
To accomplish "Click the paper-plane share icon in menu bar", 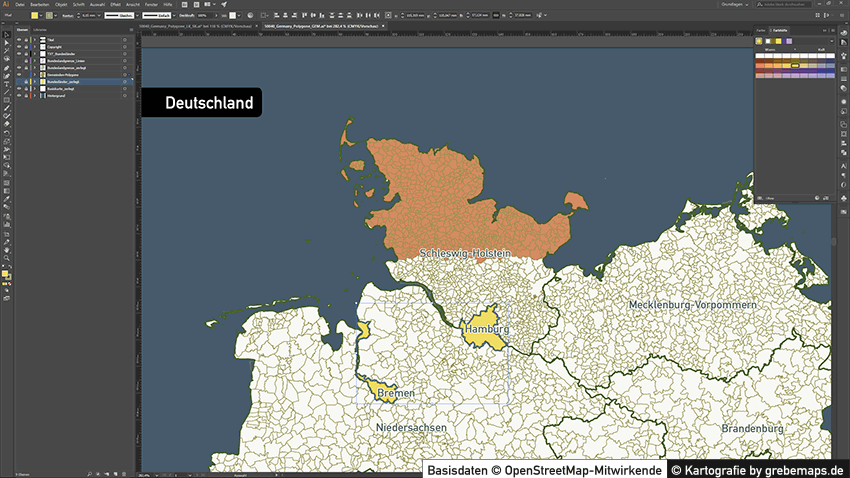I will 224,5.
